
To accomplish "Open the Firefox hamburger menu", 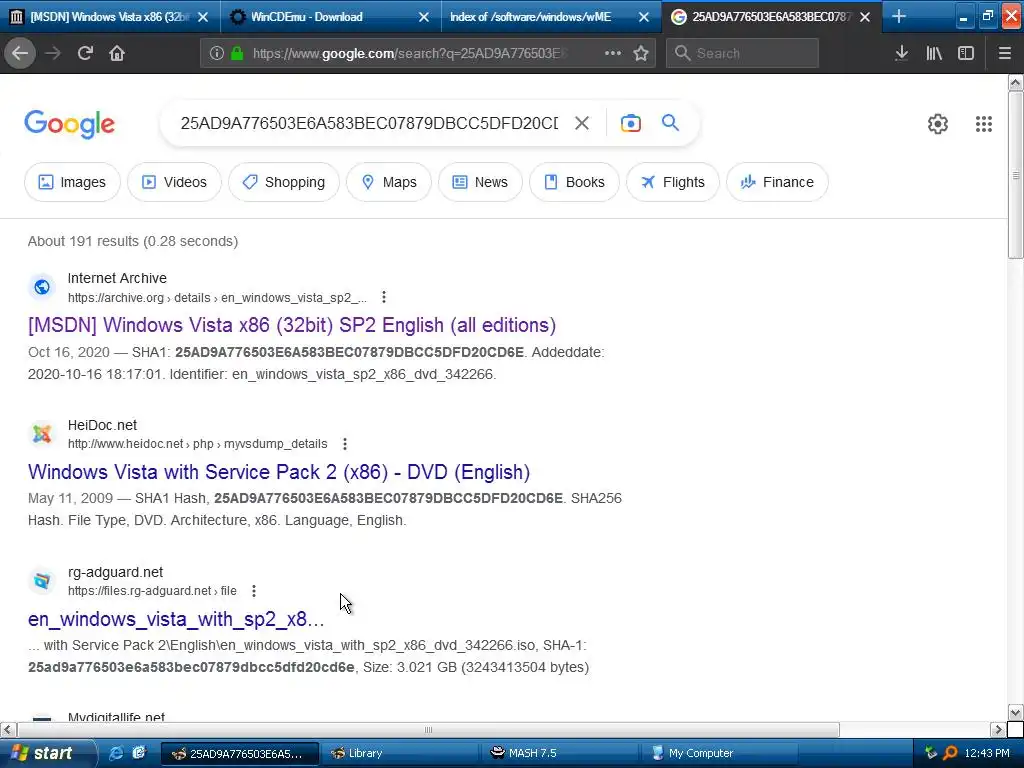I will 1004,53.
